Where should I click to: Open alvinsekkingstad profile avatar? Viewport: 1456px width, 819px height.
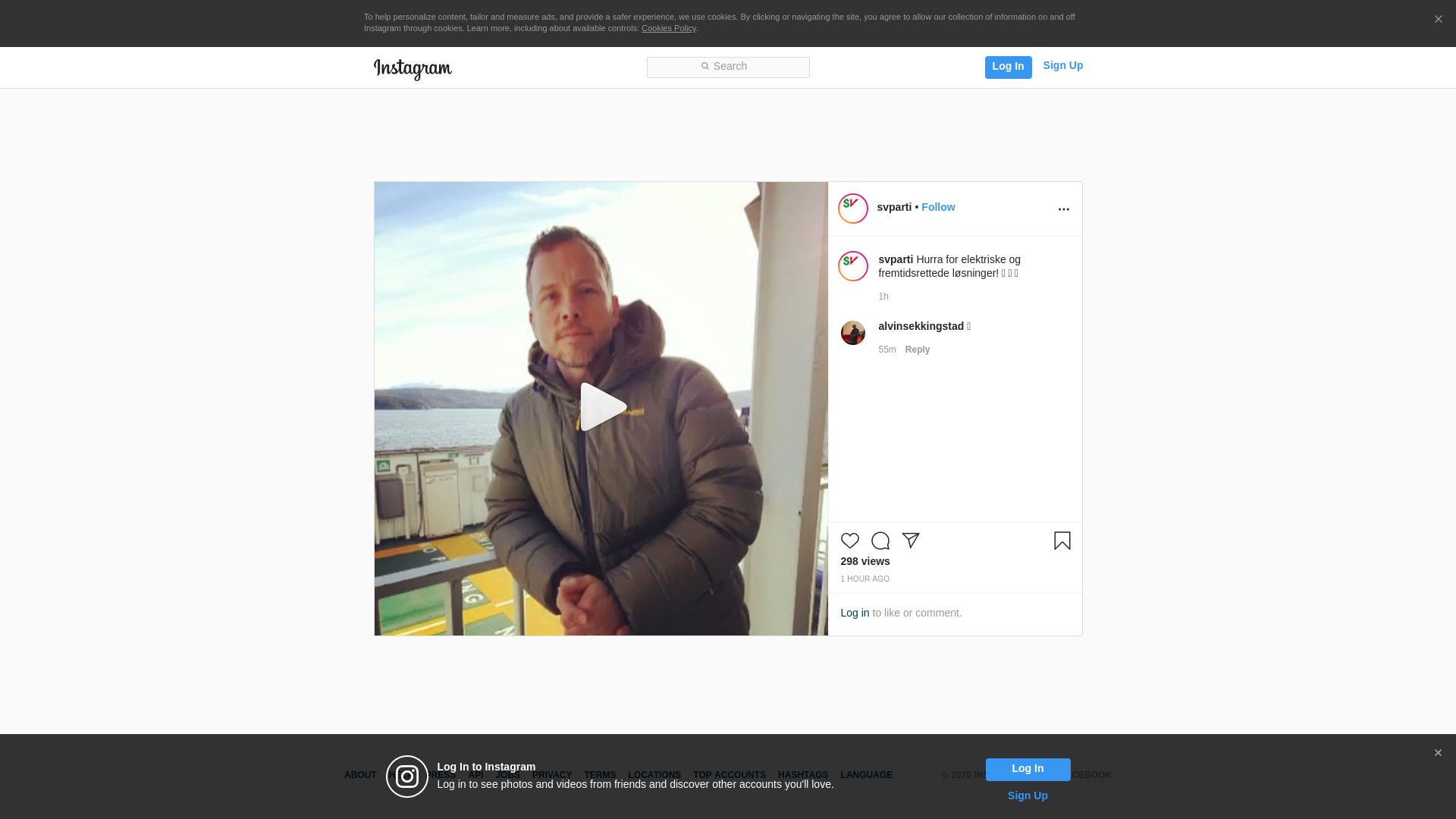click(x=853, y=333)
